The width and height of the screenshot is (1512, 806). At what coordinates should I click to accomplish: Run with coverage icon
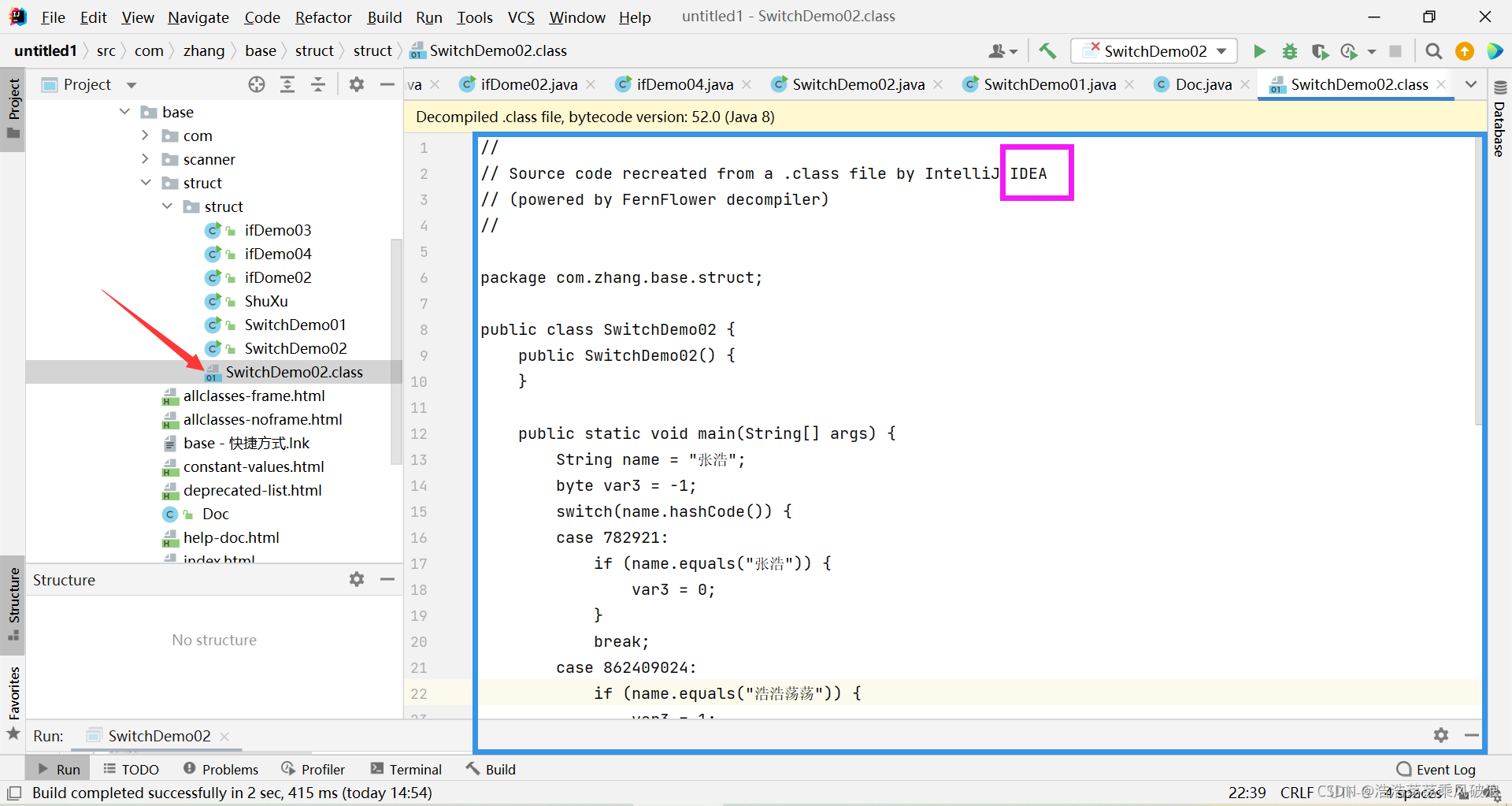coord(1320,51)
